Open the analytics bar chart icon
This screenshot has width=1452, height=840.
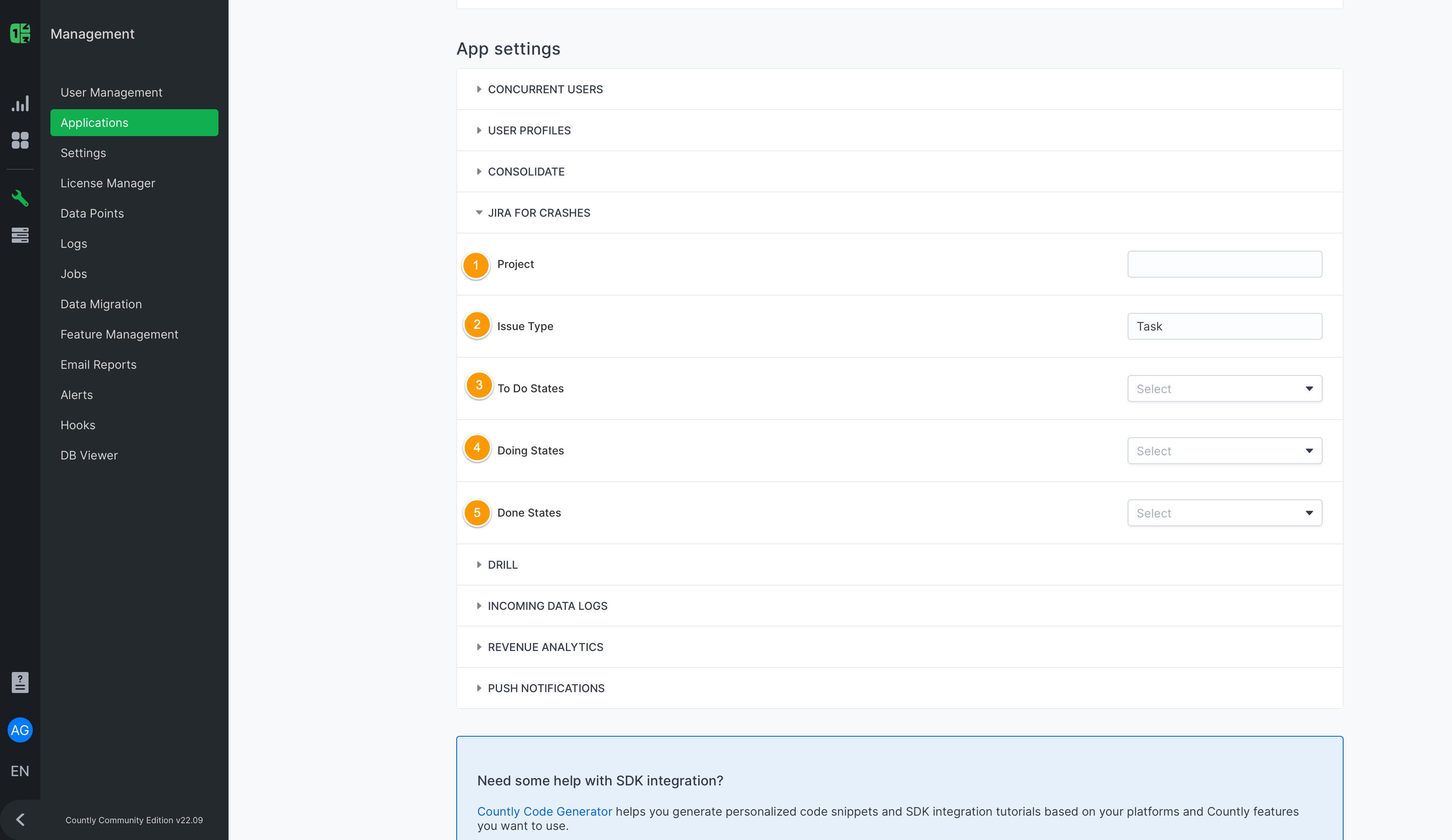pos(20,104)
